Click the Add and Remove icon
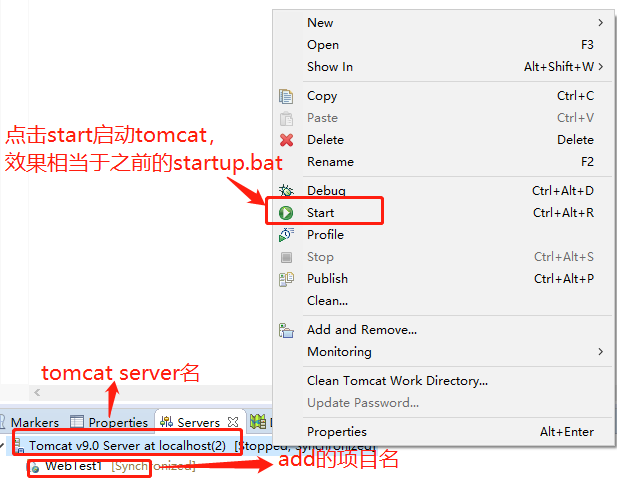This screenshot has height=479, width=617. click(286, 330)
